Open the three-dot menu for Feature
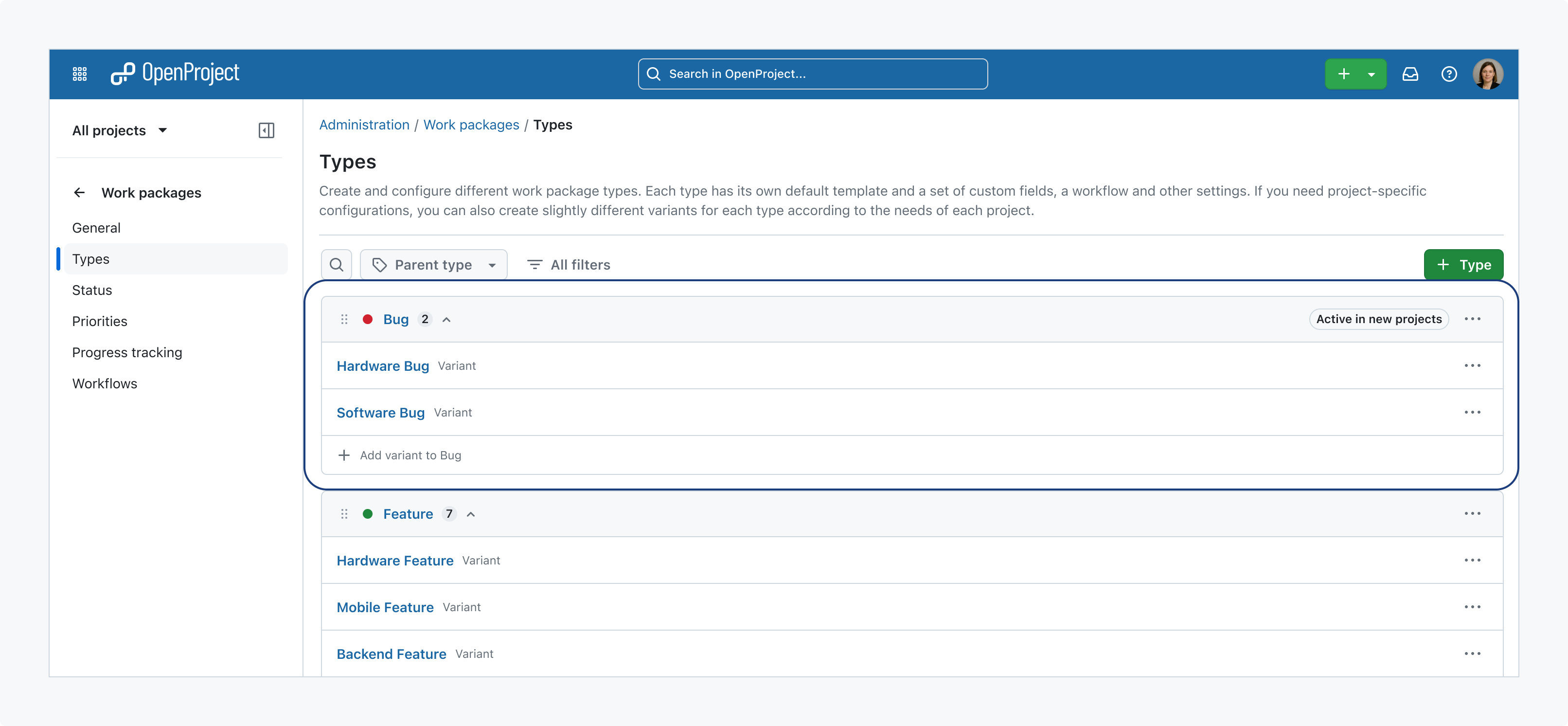 (1473, 513)
